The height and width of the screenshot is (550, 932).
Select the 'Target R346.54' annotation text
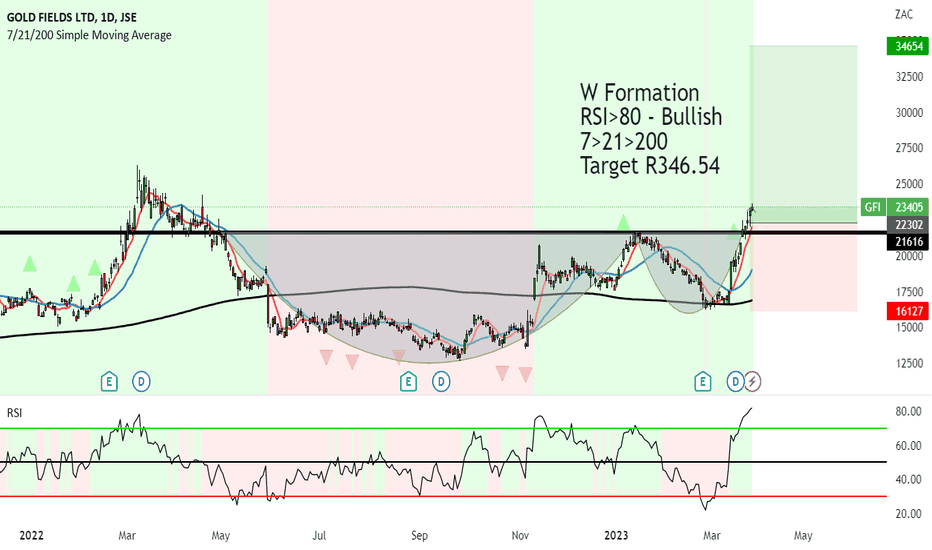[650, 165]
